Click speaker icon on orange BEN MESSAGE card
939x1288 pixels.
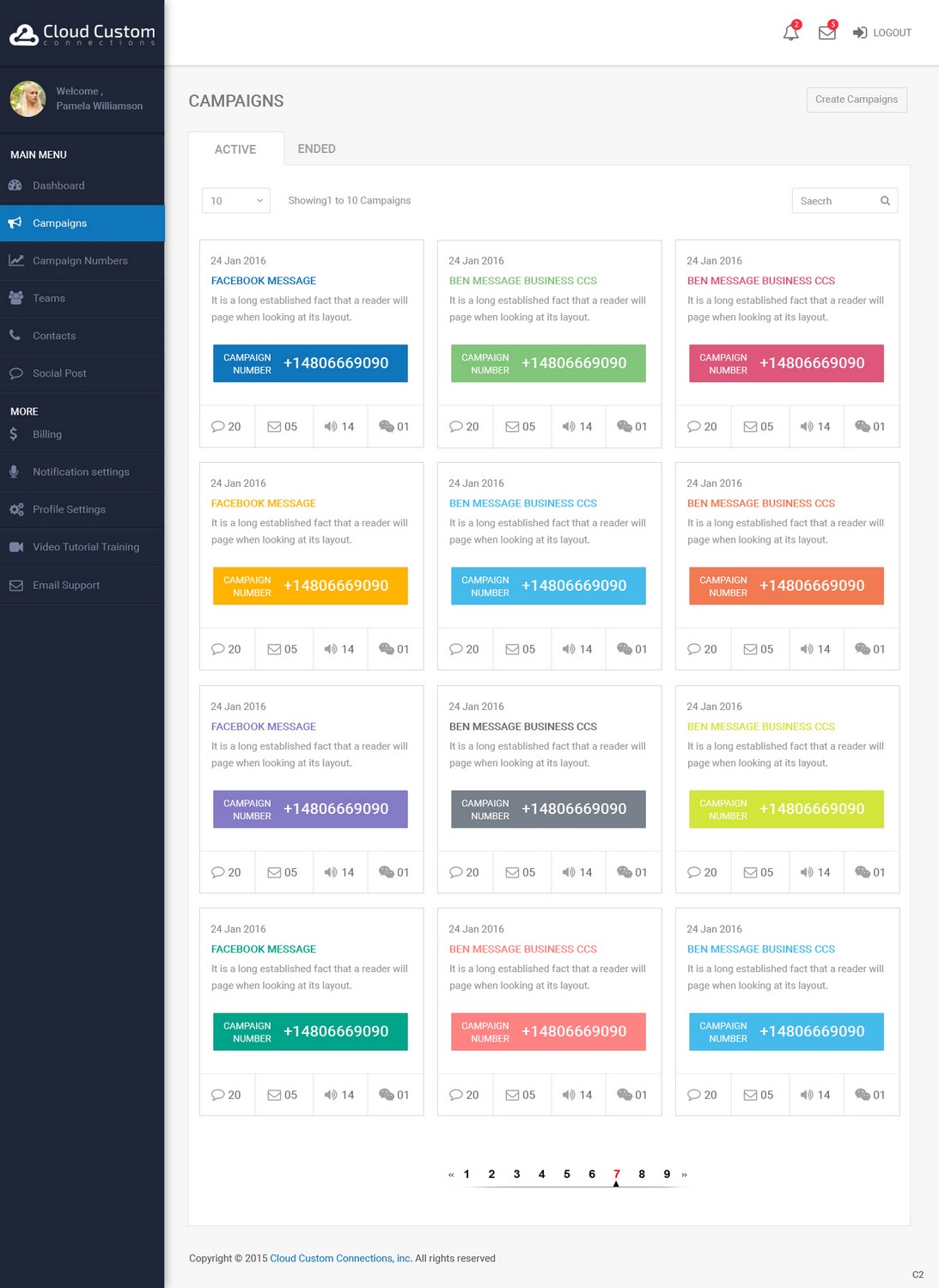pyautogui.click(x=807, y=649)
